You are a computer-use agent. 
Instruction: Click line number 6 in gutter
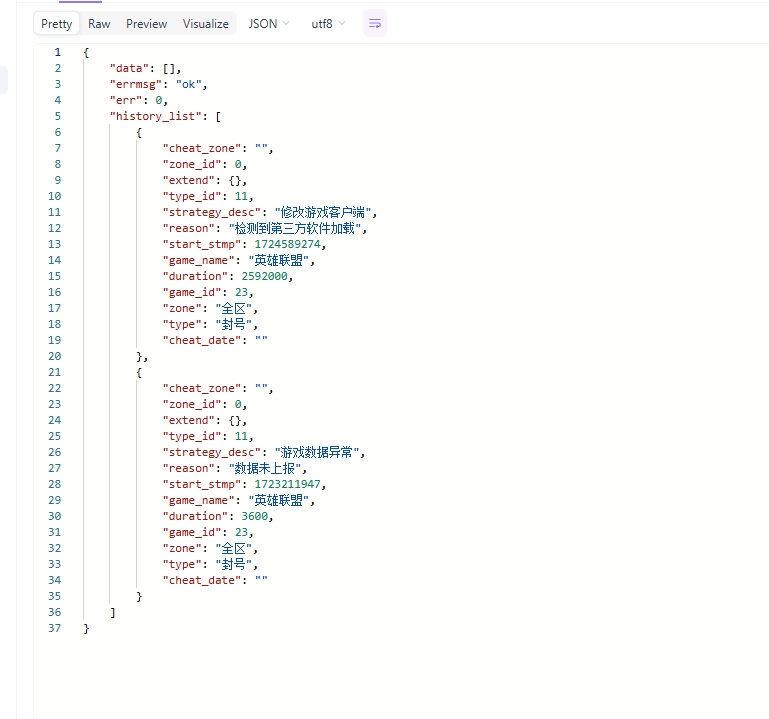(x=58, y=132)
